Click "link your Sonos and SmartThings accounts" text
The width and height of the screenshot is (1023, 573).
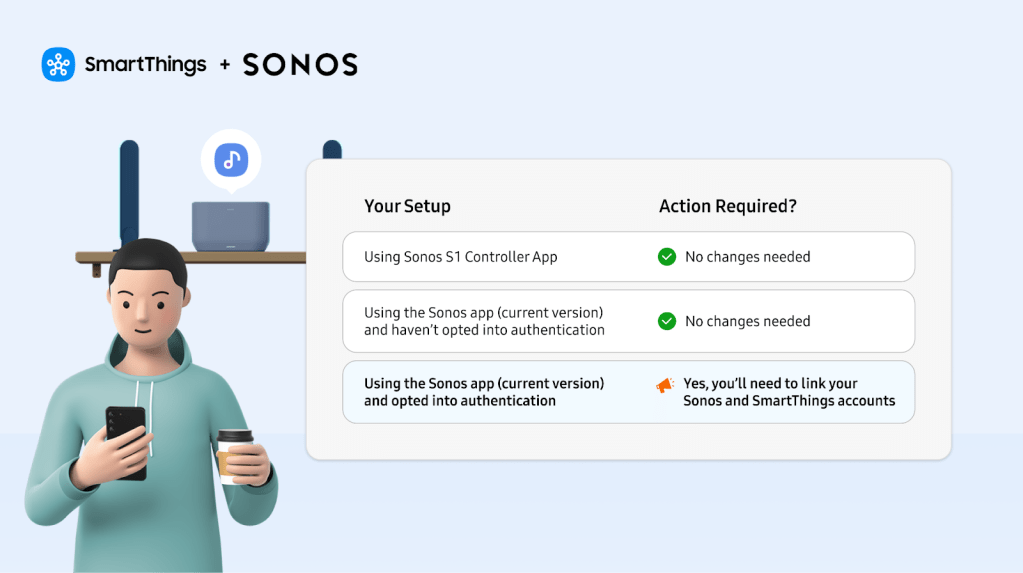[789, 401]
